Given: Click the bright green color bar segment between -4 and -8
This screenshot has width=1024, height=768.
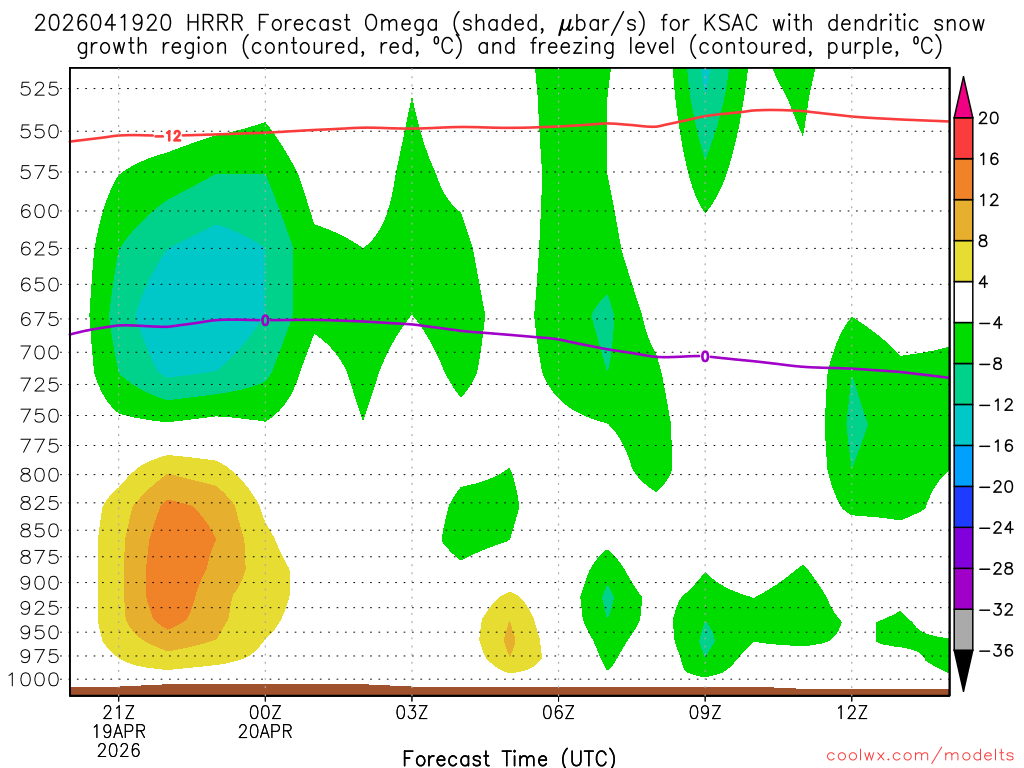Looking at the screenshot, I should pyautogui.click(x=963, y=343).
